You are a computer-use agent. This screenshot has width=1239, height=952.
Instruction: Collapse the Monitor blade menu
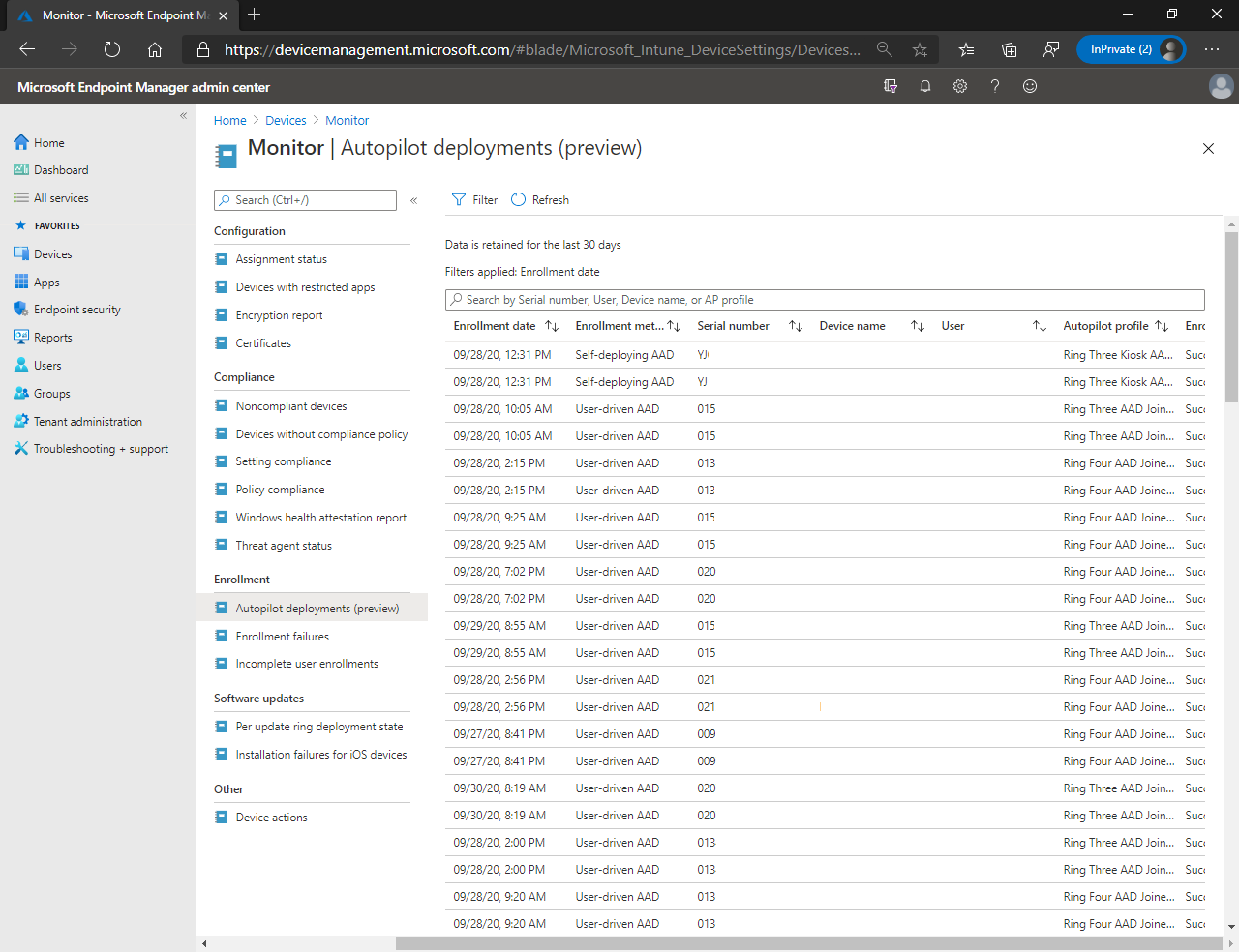pos(413,200)
